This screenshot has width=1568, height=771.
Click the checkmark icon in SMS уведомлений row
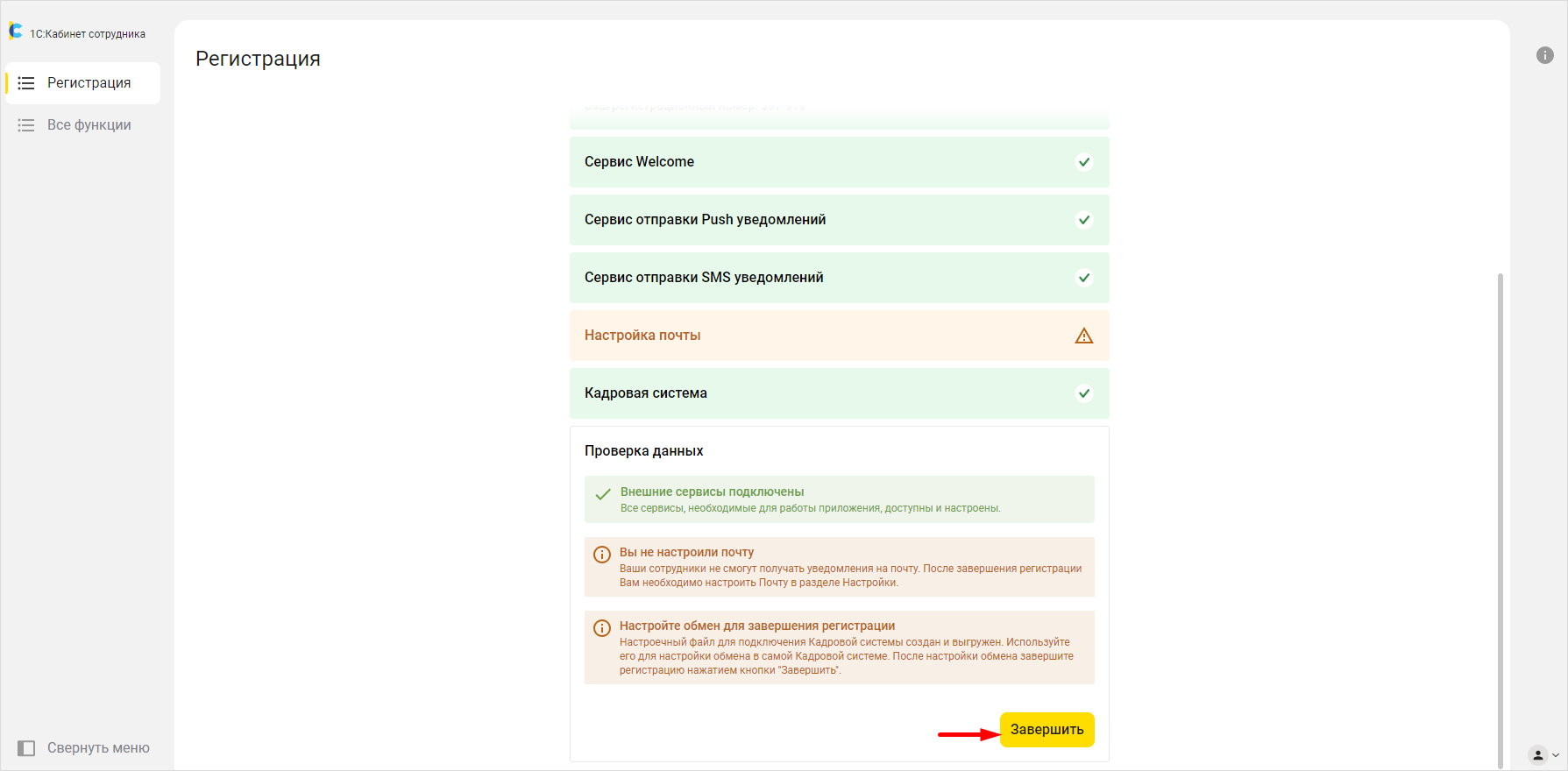(1084, 278)
